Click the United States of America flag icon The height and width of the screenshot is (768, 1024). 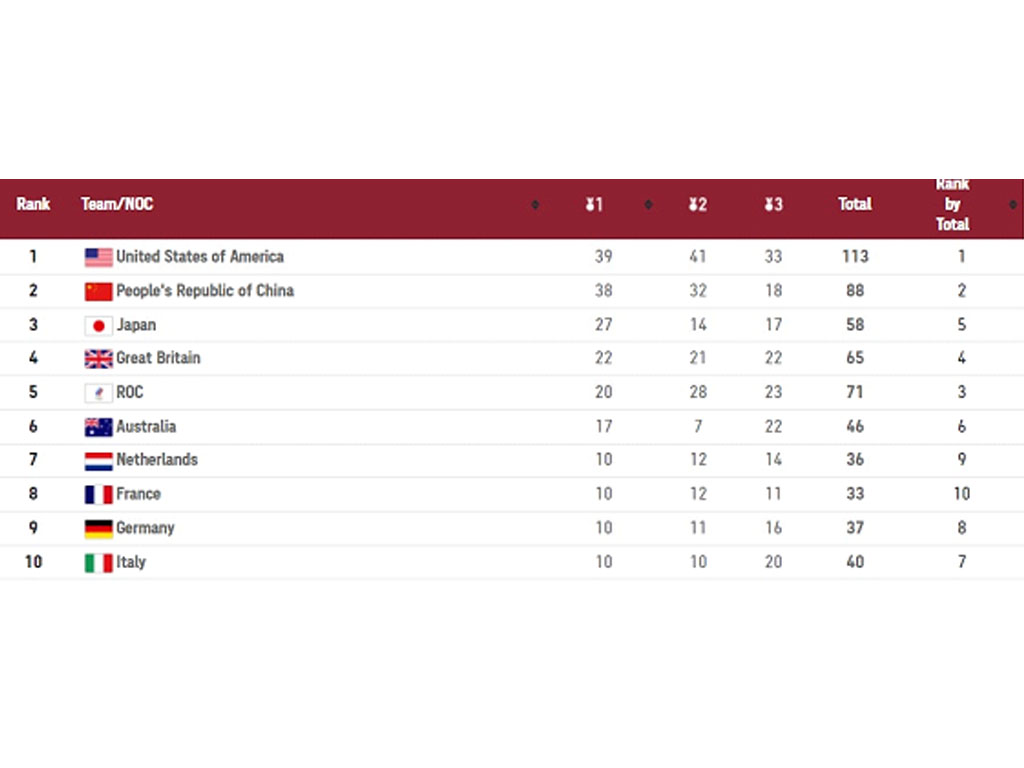click(x=99, y=257)
